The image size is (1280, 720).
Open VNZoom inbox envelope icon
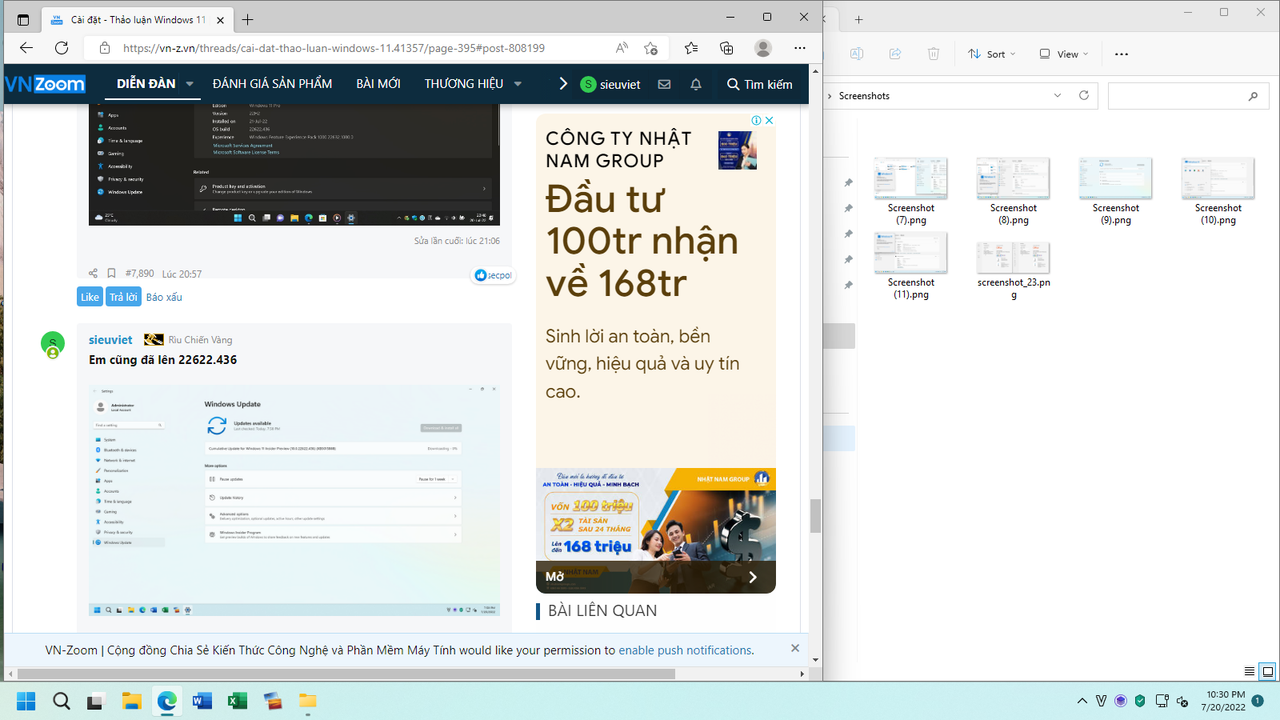pos(664,85)
